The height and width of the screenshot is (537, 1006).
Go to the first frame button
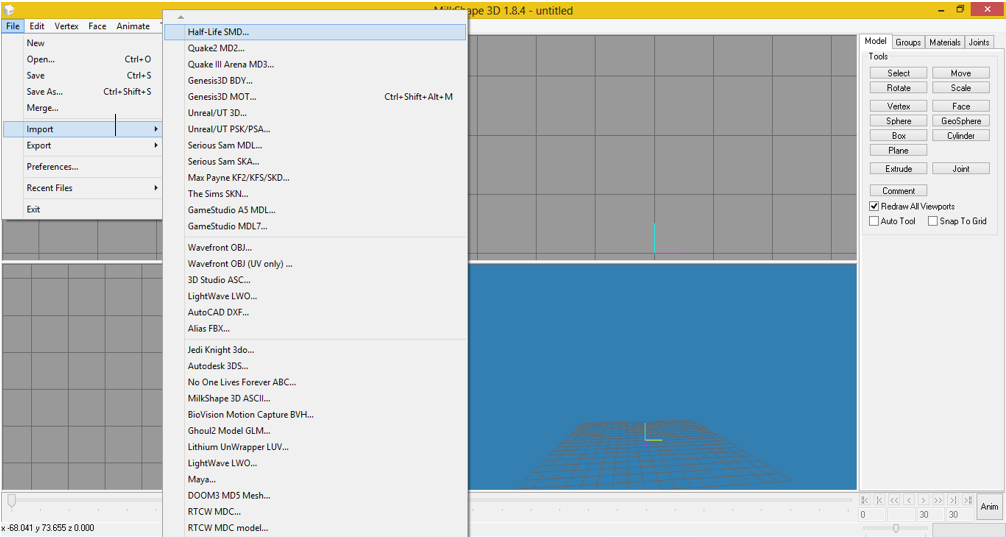pyautogui.click(x=880, y=500)
